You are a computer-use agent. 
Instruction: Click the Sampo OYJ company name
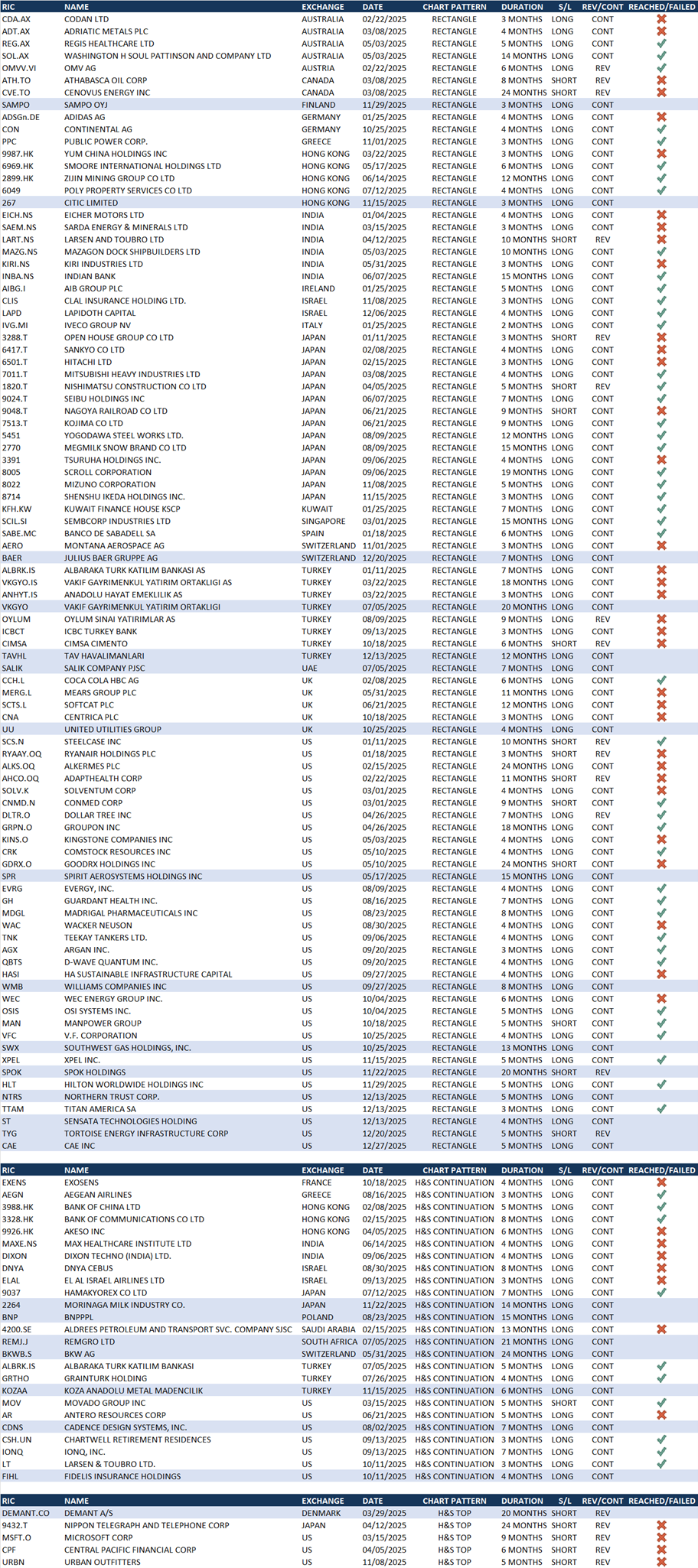pos(86,105)
